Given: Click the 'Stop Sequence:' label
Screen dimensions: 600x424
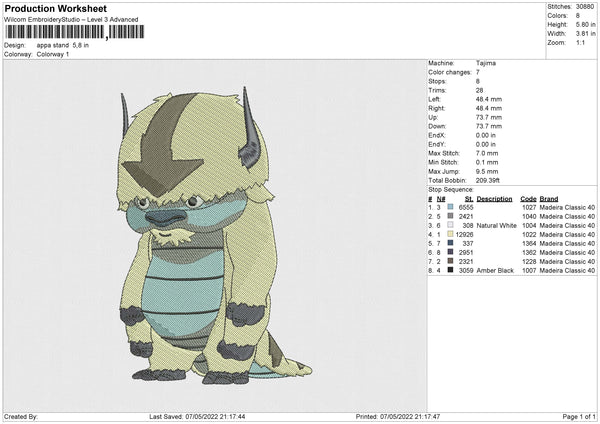Looking at the screenshot, I should pyautogui.click(x=451, y=189).
